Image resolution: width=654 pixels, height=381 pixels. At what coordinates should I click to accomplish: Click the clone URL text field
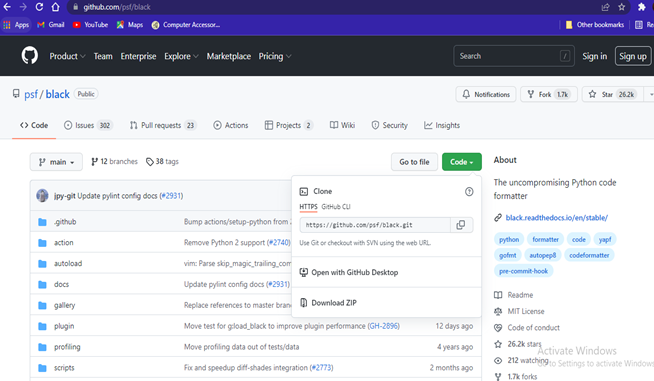point(375,225)
